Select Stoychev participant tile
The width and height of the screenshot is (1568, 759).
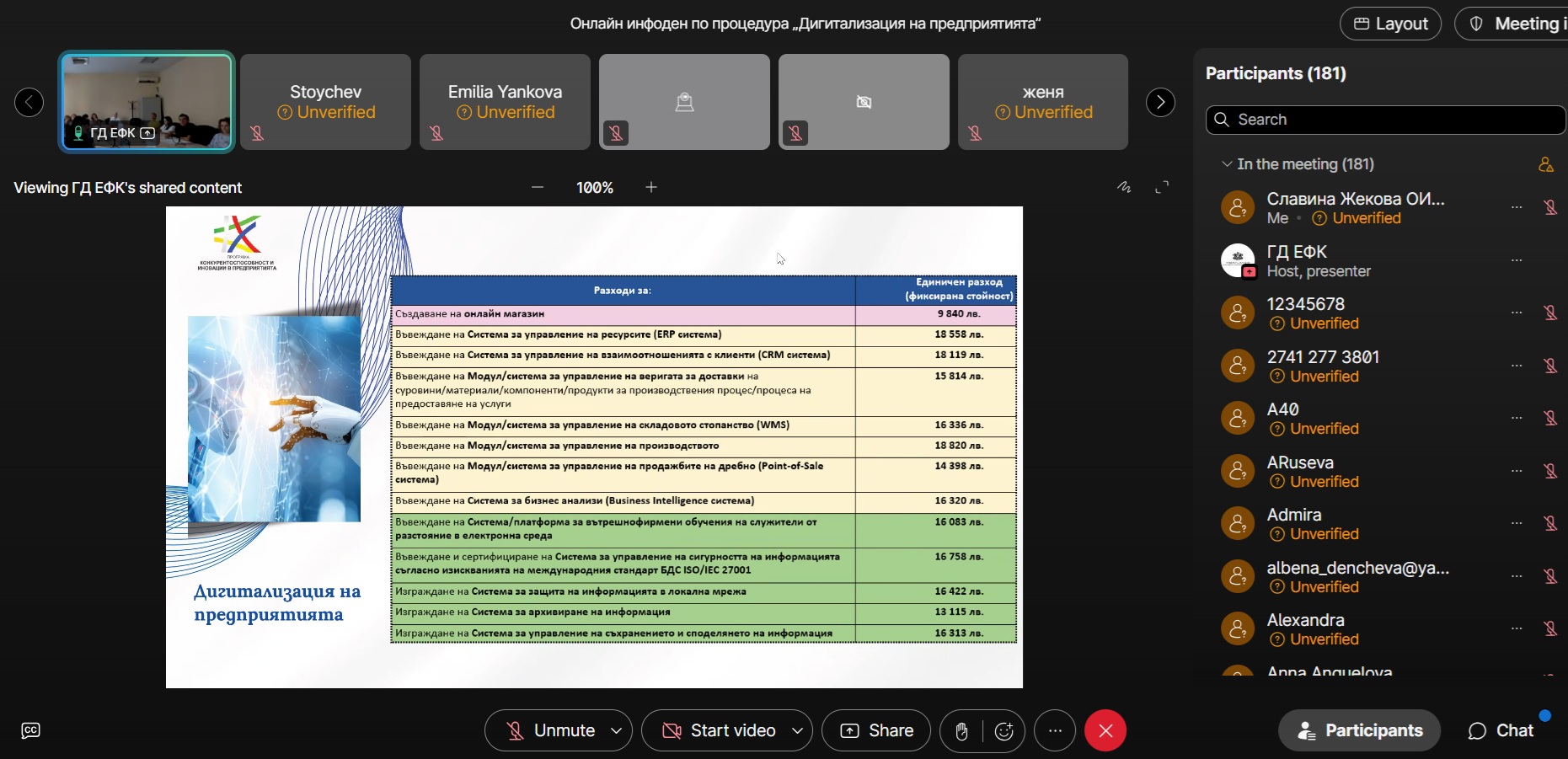(x=325, y=102)
